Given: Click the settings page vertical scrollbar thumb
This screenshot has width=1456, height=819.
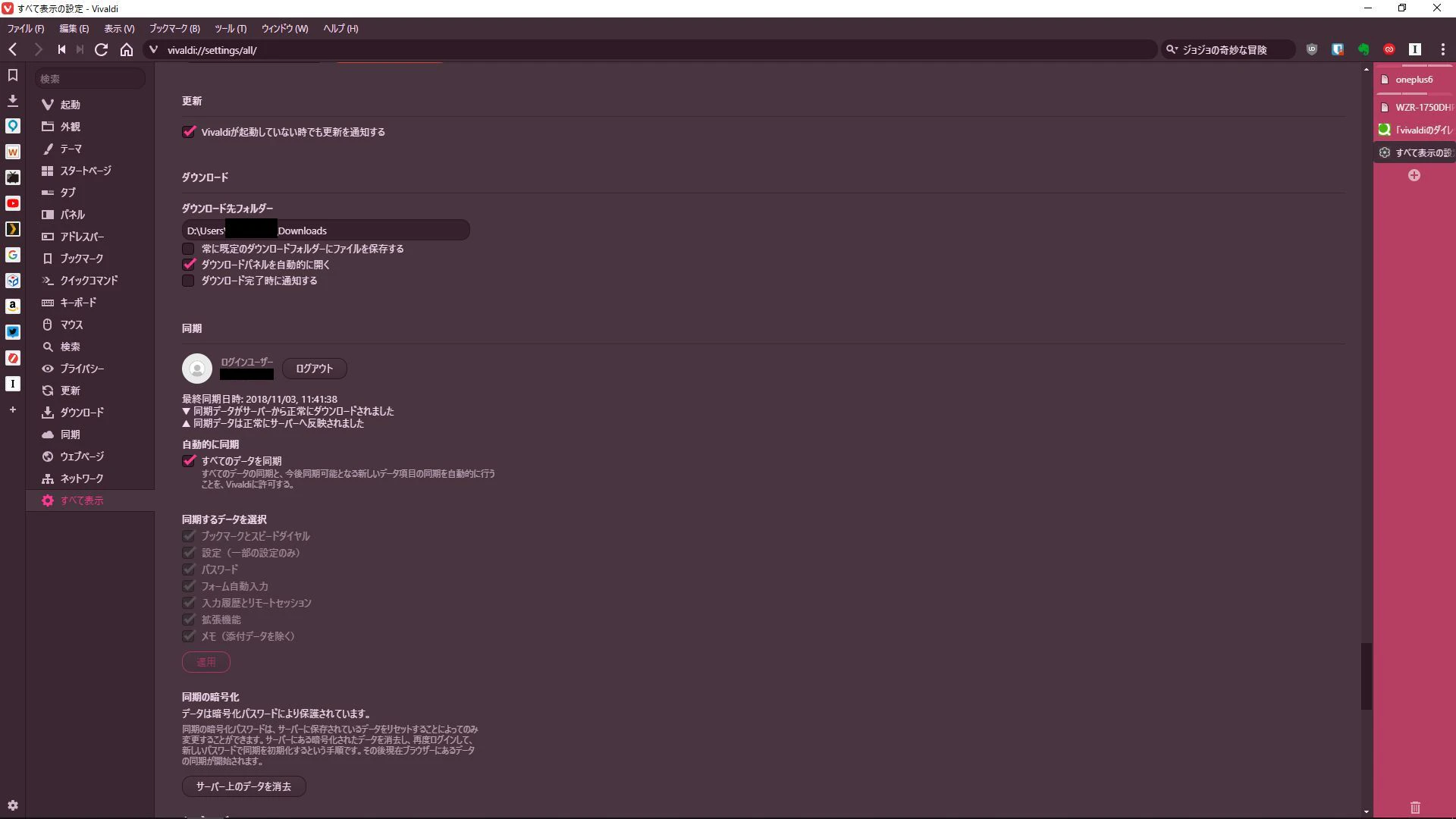Looking at the screenshot, I should pos(1367,676).
